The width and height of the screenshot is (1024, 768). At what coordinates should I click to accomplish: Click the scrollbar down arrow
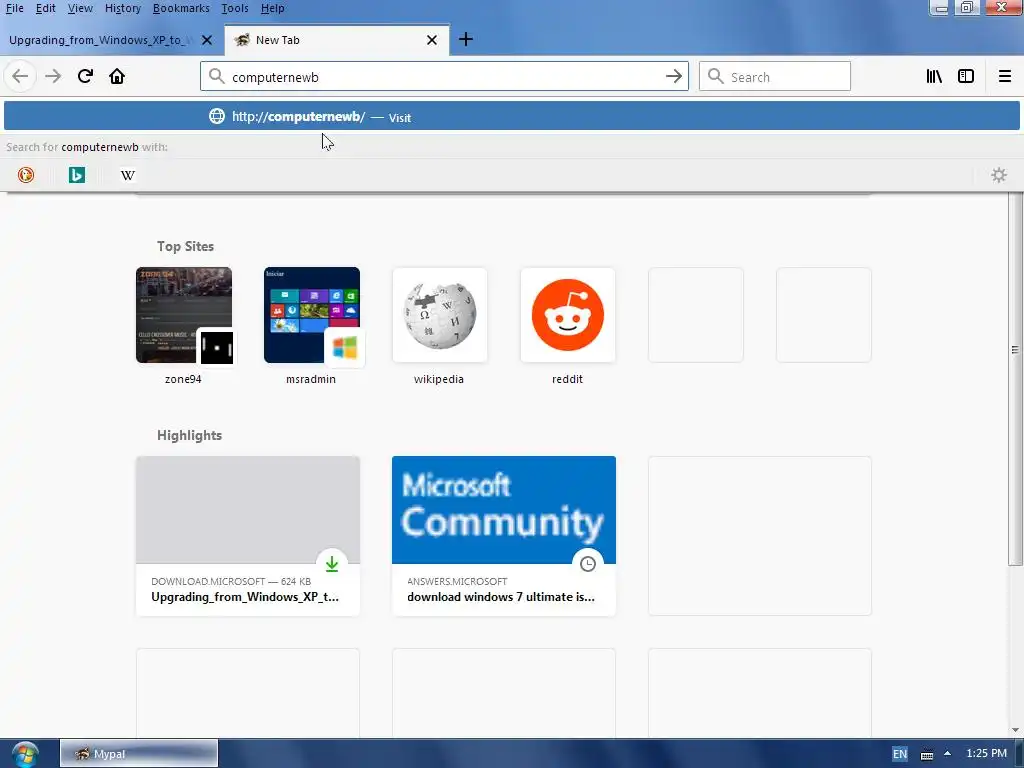click(x=1015, y=729)
